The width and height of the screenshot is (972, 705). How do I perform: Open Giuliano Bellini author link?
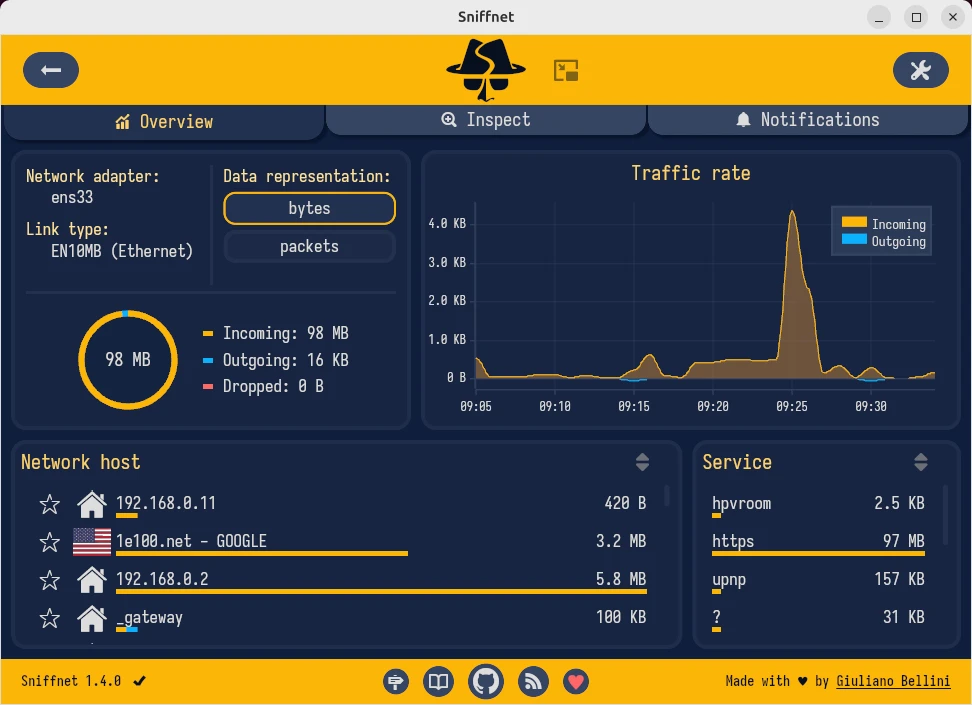click(x=893, y=681)
